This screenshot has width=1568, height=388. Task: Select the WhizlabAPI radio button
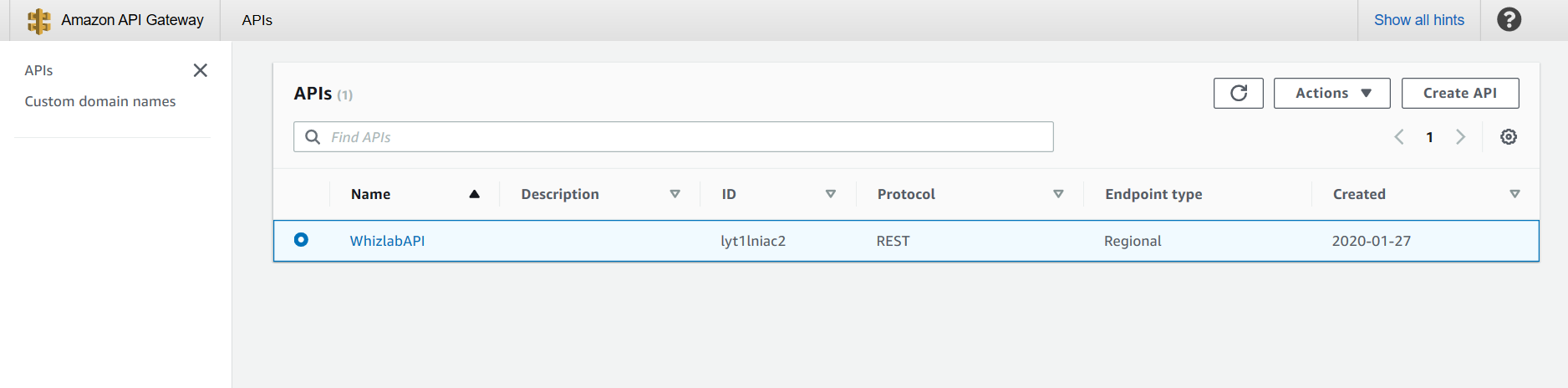pos(301,240)
